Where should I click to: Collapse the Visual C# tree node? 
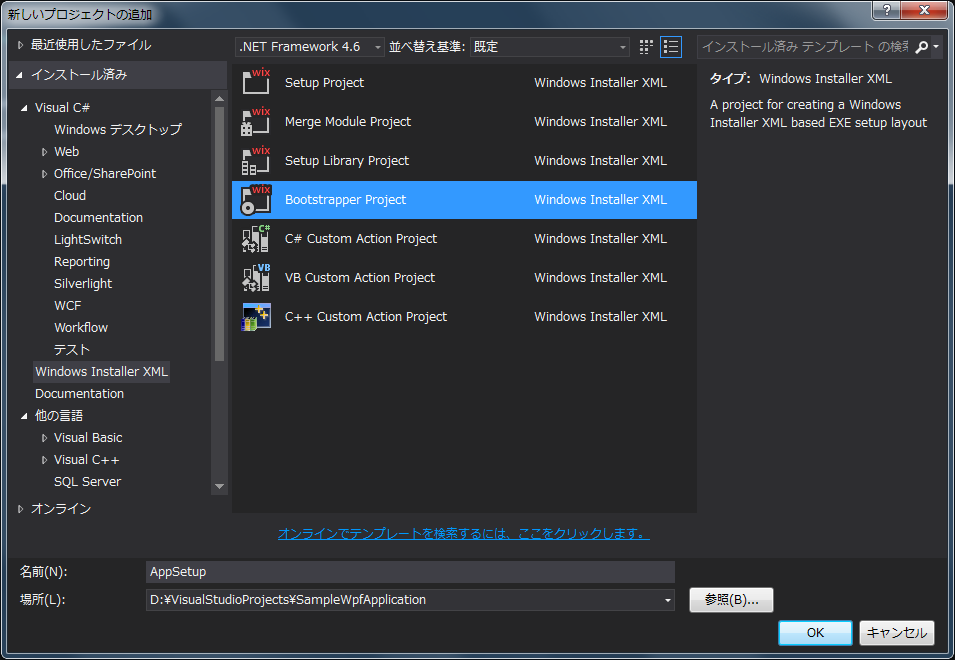pyautogui.click(x=25, y=108)
